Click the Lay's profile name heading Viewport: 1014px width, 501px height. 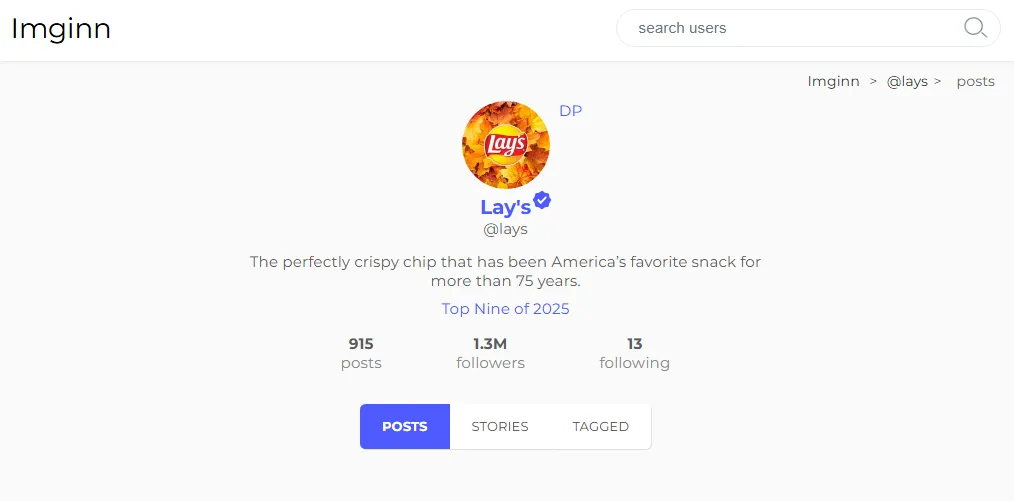pos(505,207)
